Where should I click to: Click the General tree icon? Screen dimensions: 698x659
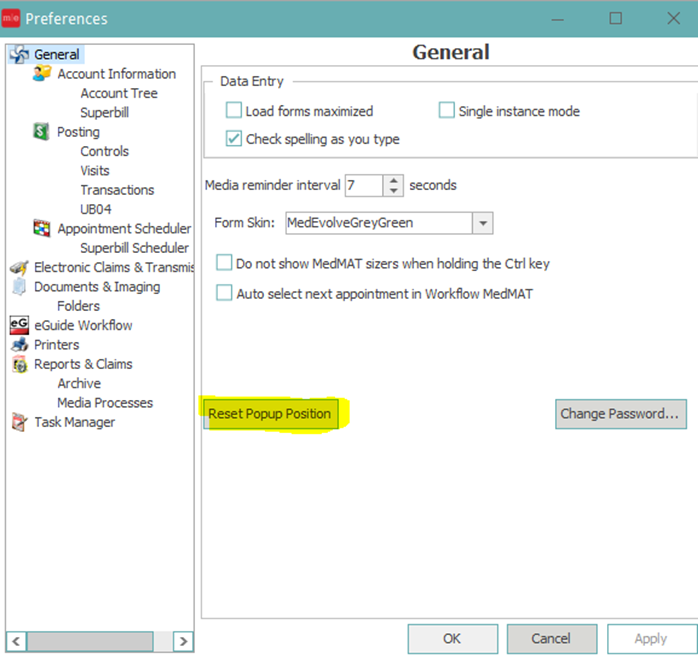[x=18, y=55]
